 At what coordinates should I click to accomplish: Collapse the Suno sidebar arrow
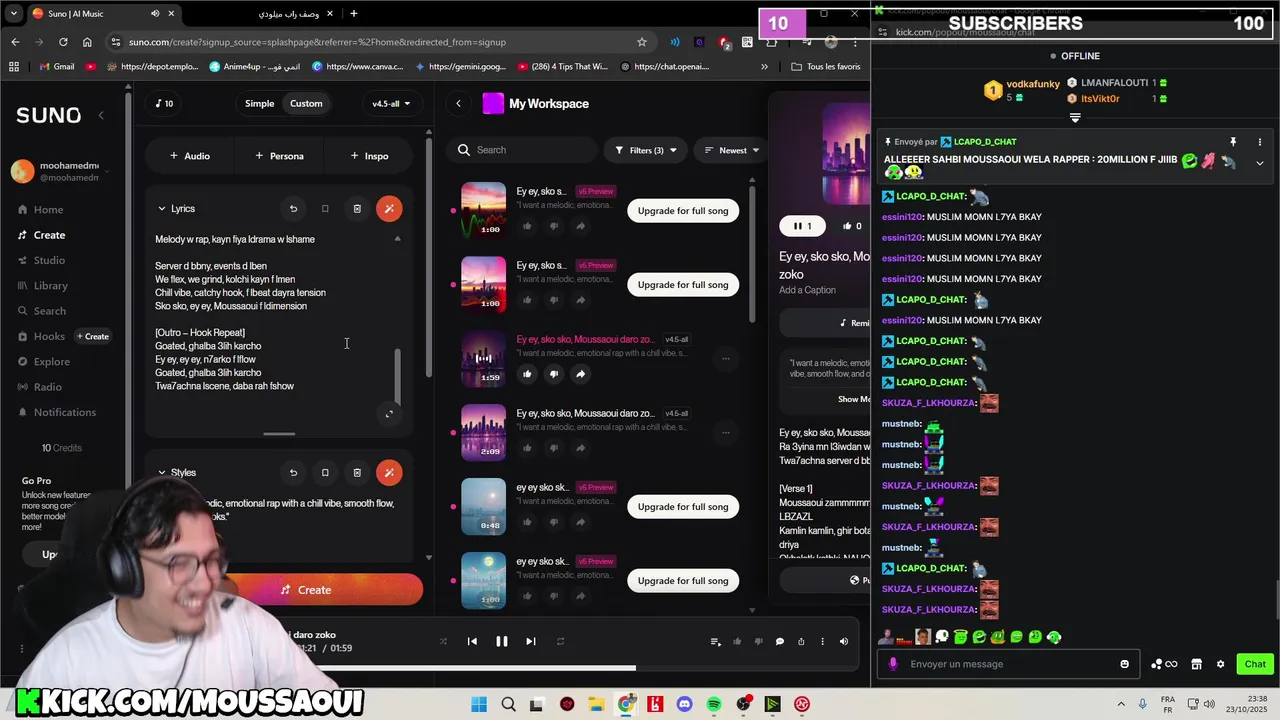tap(101, 116)
